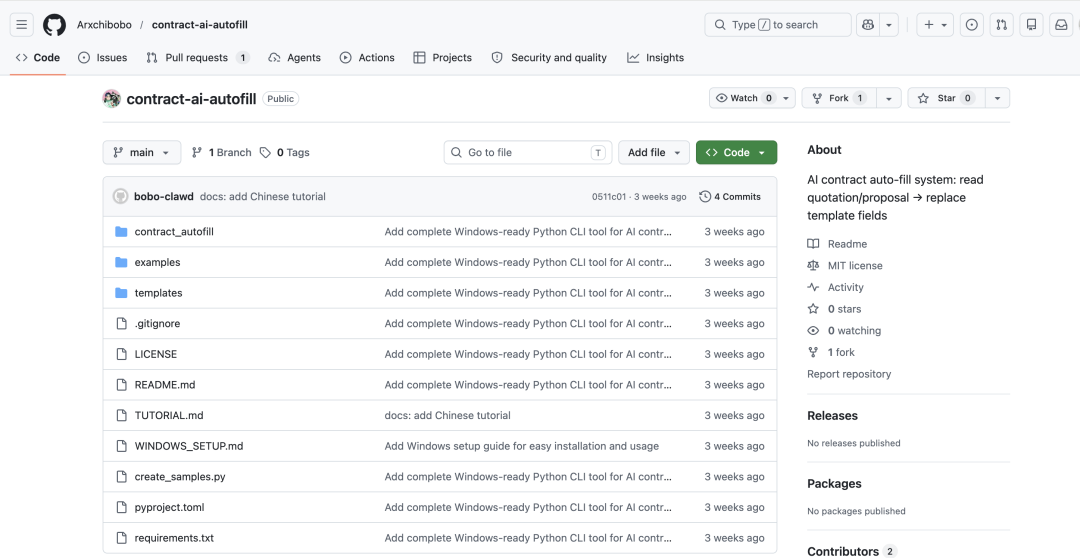The width and height of the screenshot is (1080, 558).
Task: Open contract-ai-autofill breadcrumb link
Action: (x=200, y=25)
